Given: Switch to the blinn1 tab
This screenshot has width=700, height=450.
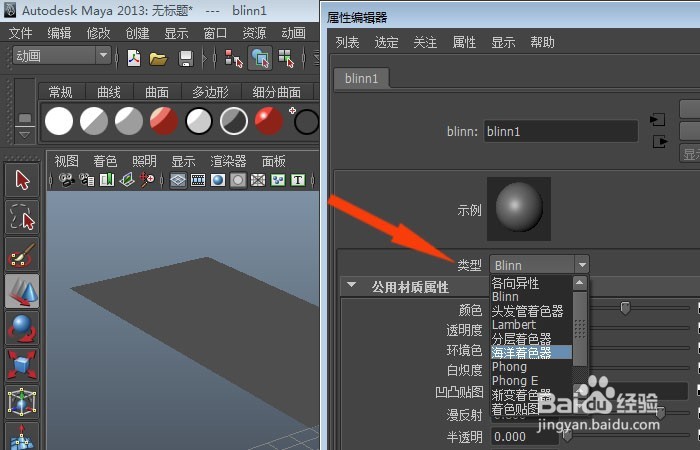Looking at the screenshot, I should tap(362, 79).
